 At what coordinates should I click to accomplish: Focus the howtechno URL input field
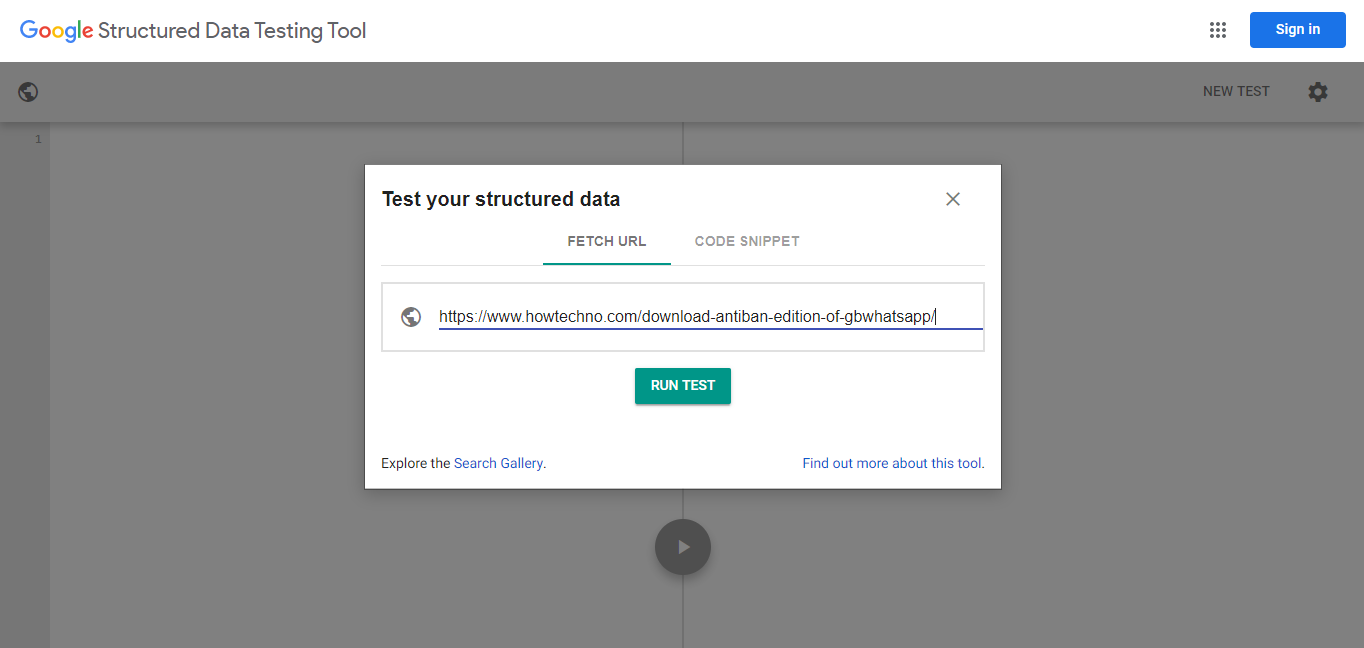tap(687, 317)
